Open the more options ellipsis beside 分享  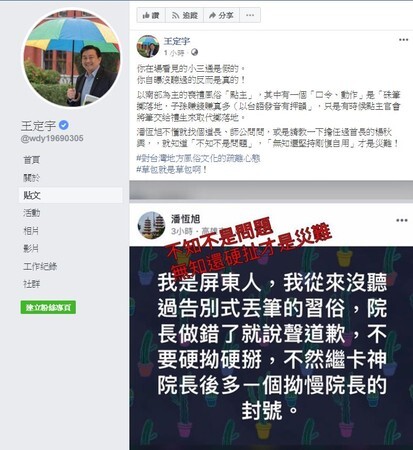[x=250, y=15]
